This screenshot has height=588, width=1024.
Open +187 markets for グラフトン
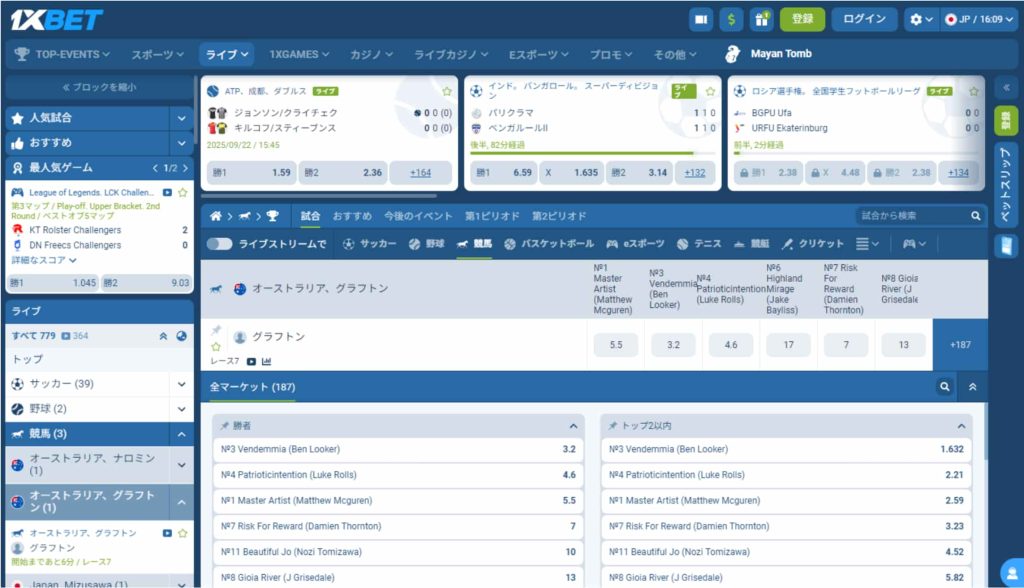[x=960, y=344]
